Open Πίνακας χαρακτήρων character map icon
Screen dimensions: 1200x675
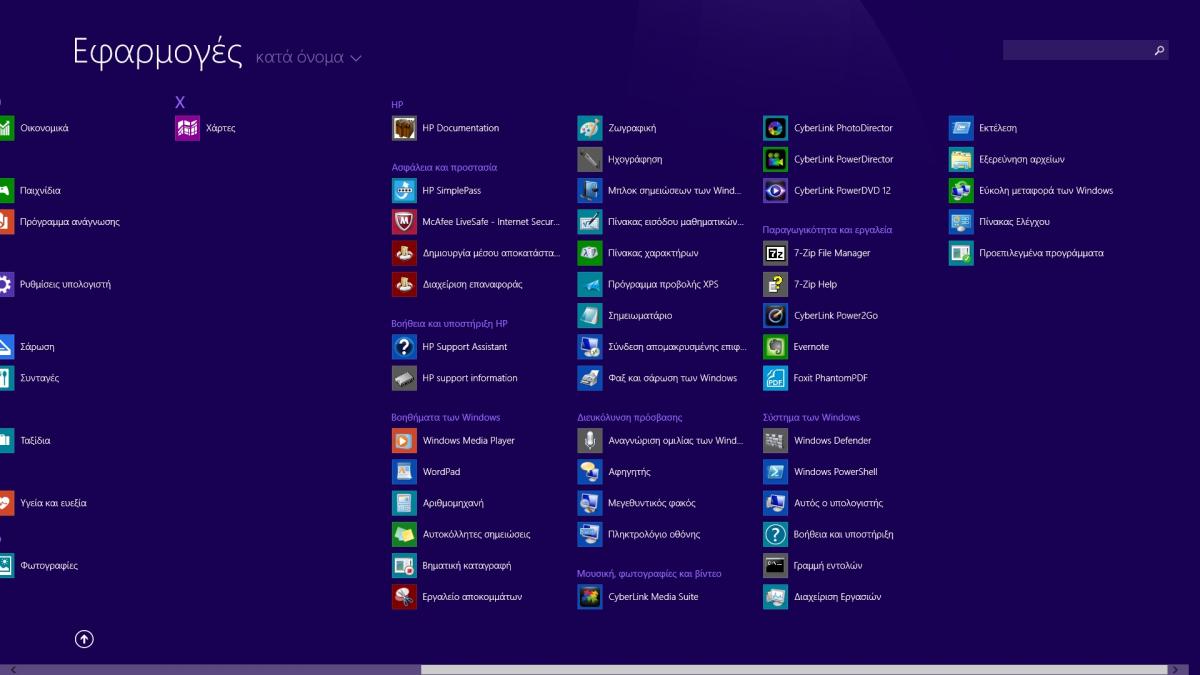(590, 253)
